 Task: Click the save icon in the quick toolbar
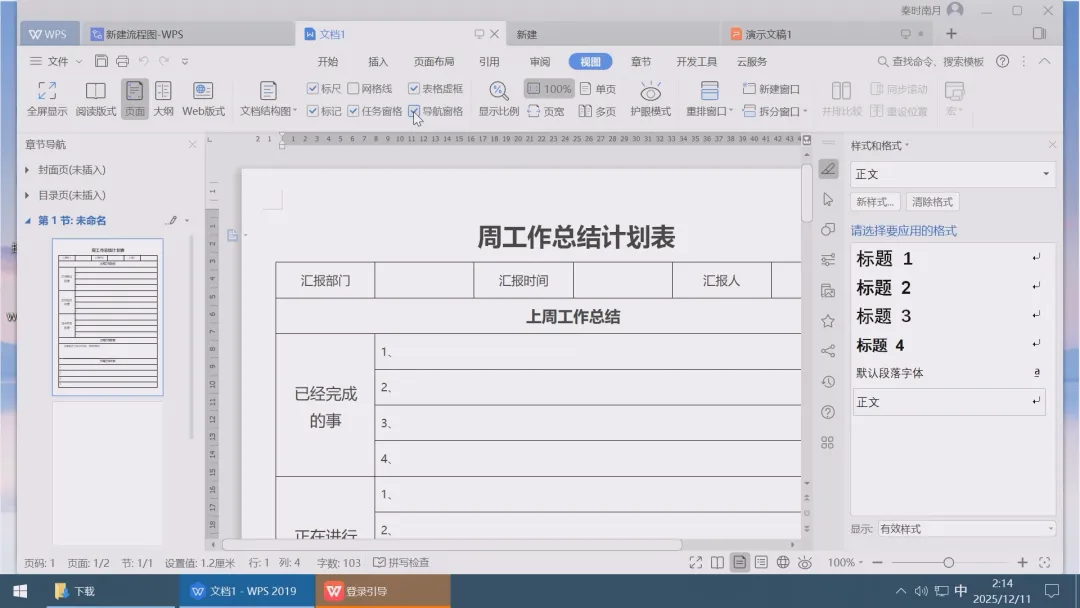pyautogui.click(x=101, y=61)
